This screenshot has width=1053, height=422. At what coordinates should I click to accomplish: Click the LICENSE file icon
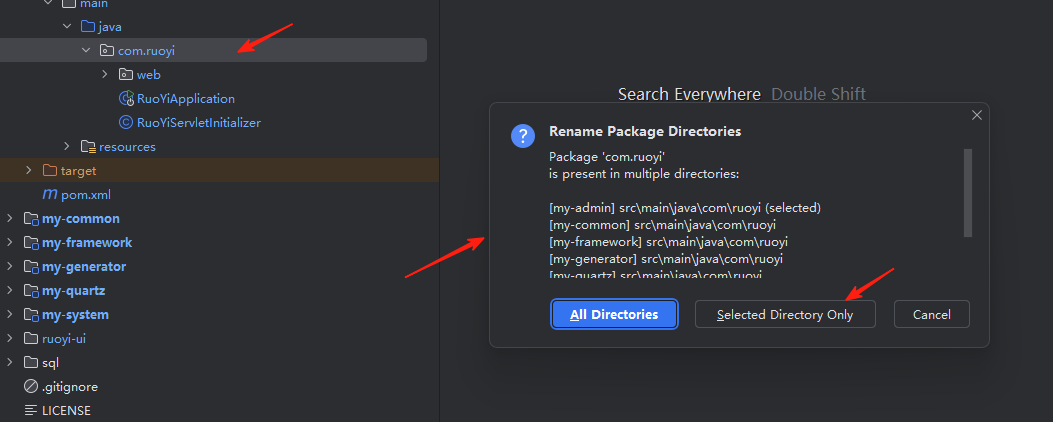(x=30, y=411)
